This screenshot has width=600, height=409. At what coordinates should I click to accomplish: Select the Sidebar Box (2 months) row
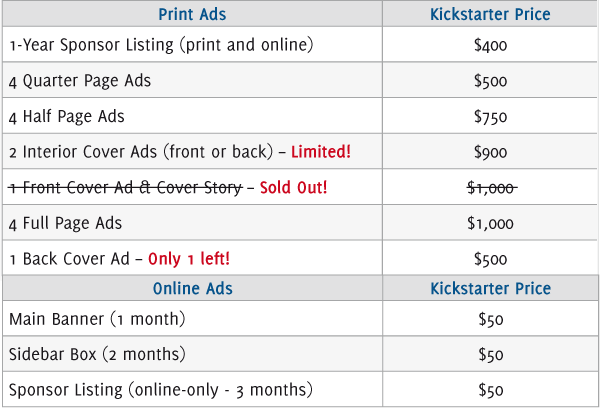(x=300, y=354)
